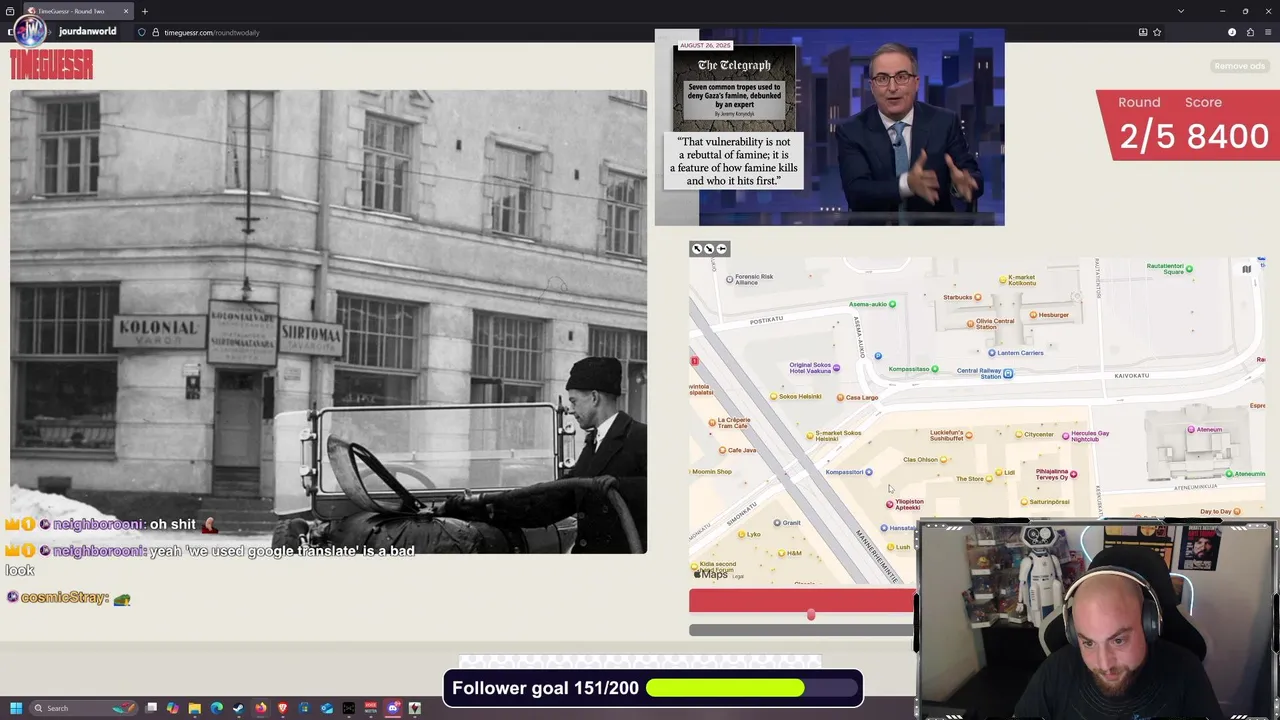
Task: Click Hesburger marker on map
Action: (x=1031, y=315)
